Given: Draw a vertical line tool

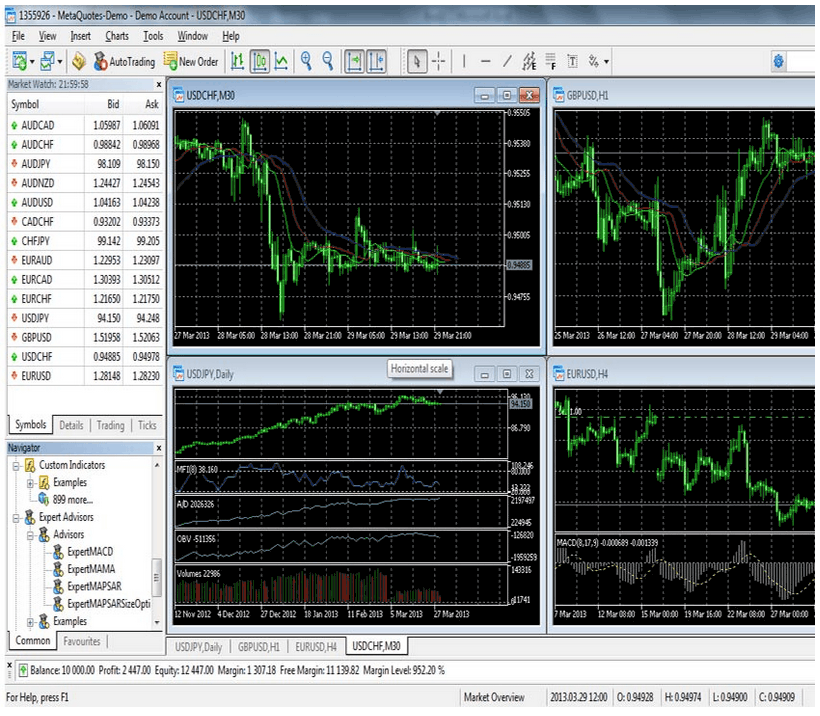Looking at the screenshot, I should 464,62.
